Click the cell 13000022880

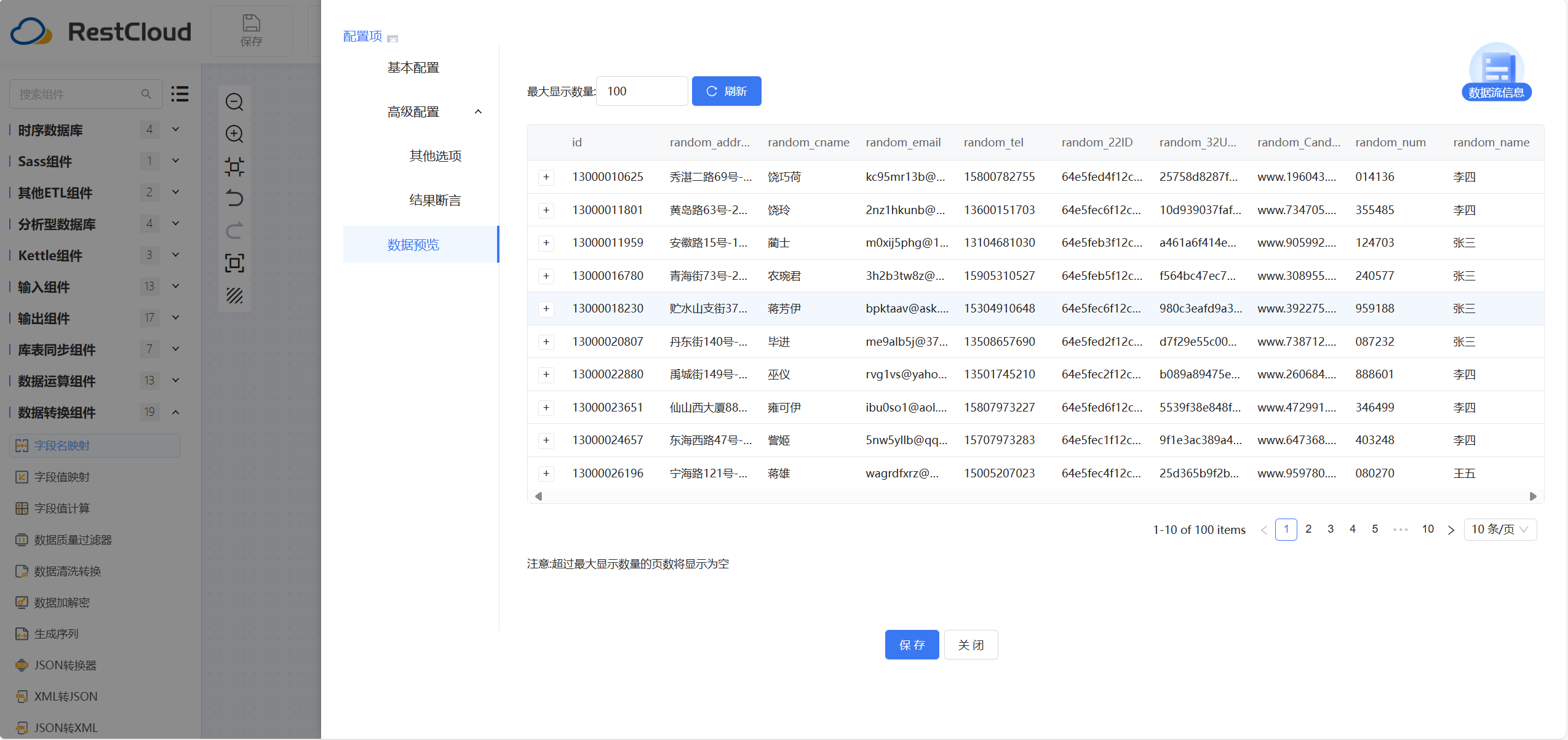(608, 374)
